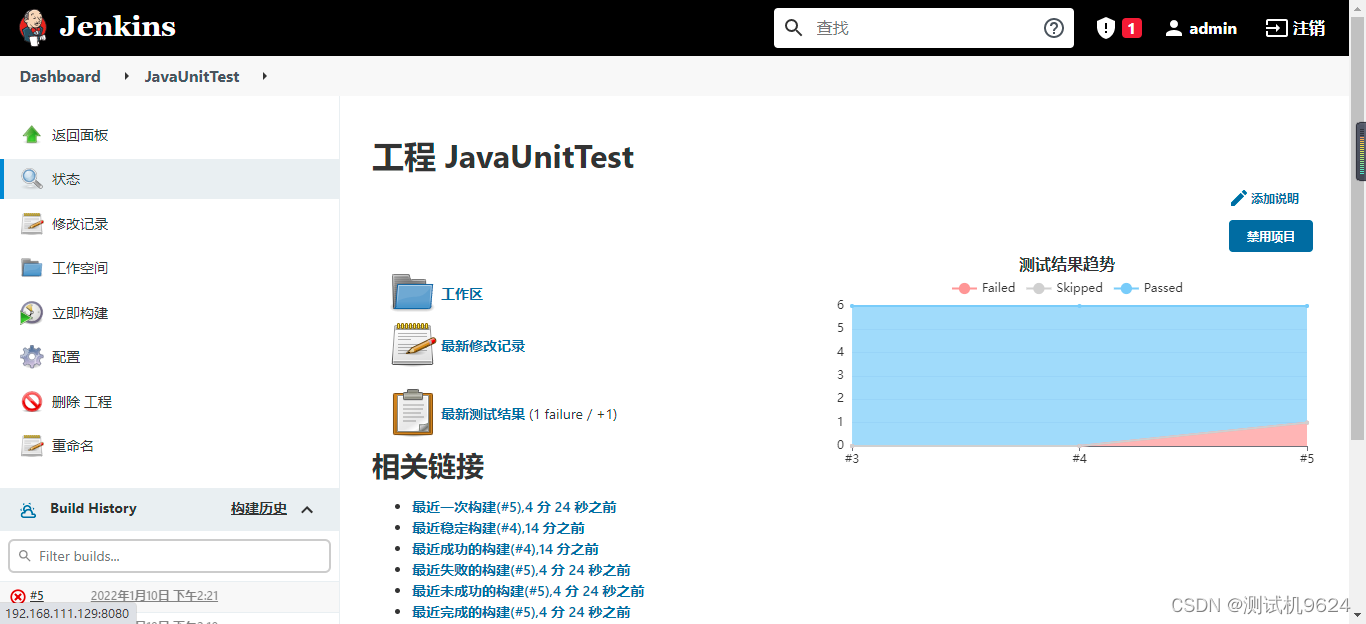Image resolution: width=1366 pixels, height=624 pixels.
Task: Open security warning shield icon
Action: click(x=1106, y=28)
